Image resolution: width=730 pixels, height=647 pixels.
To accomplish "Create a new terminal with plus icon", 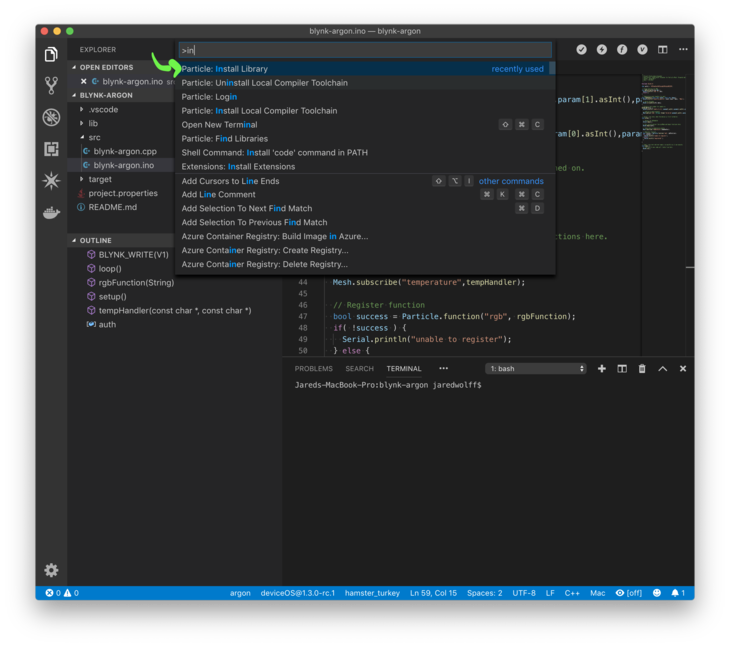I will [x=602, y=369].
